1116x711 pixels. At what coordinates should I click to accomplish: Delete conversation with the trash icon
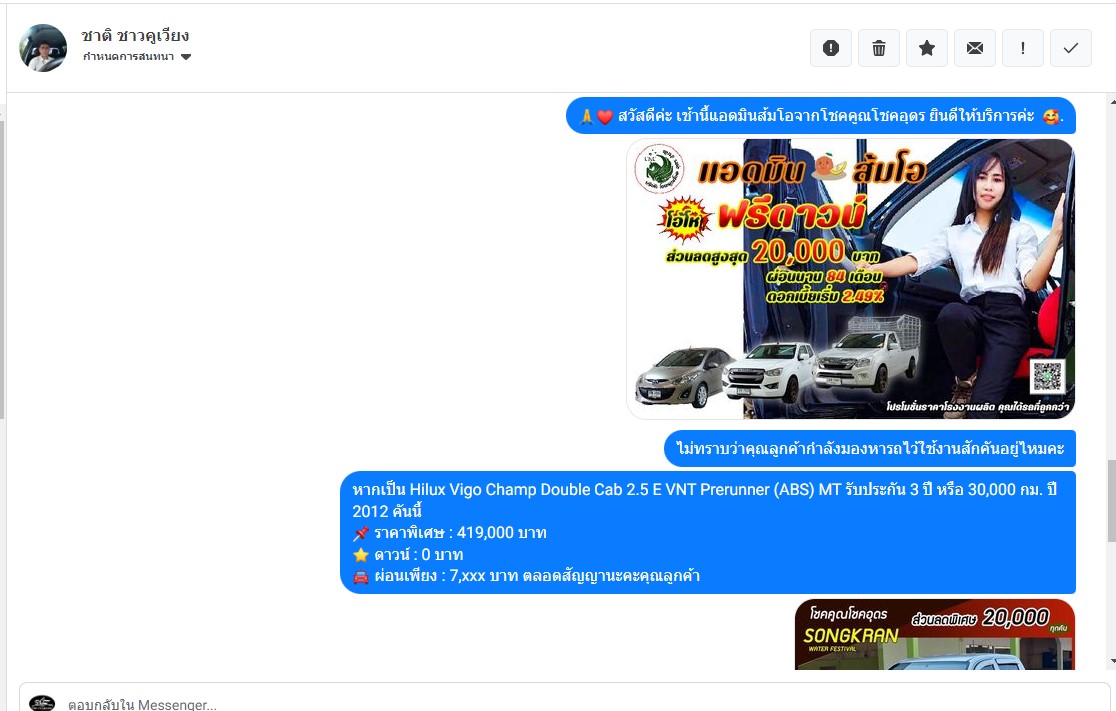click(x=879, y=48)
